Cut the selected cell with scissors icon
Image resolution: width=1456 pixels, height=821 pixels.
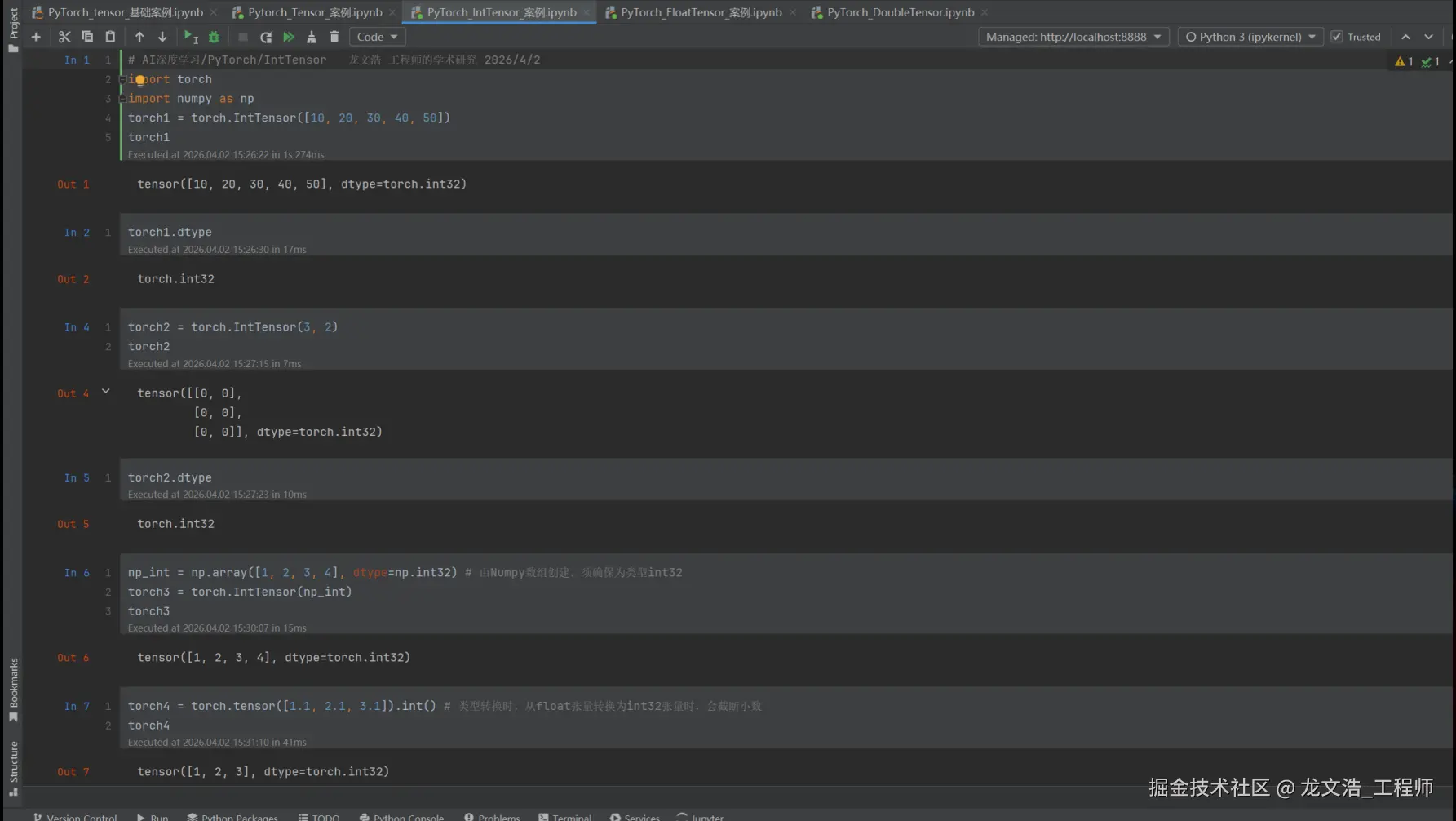[64, 37]
